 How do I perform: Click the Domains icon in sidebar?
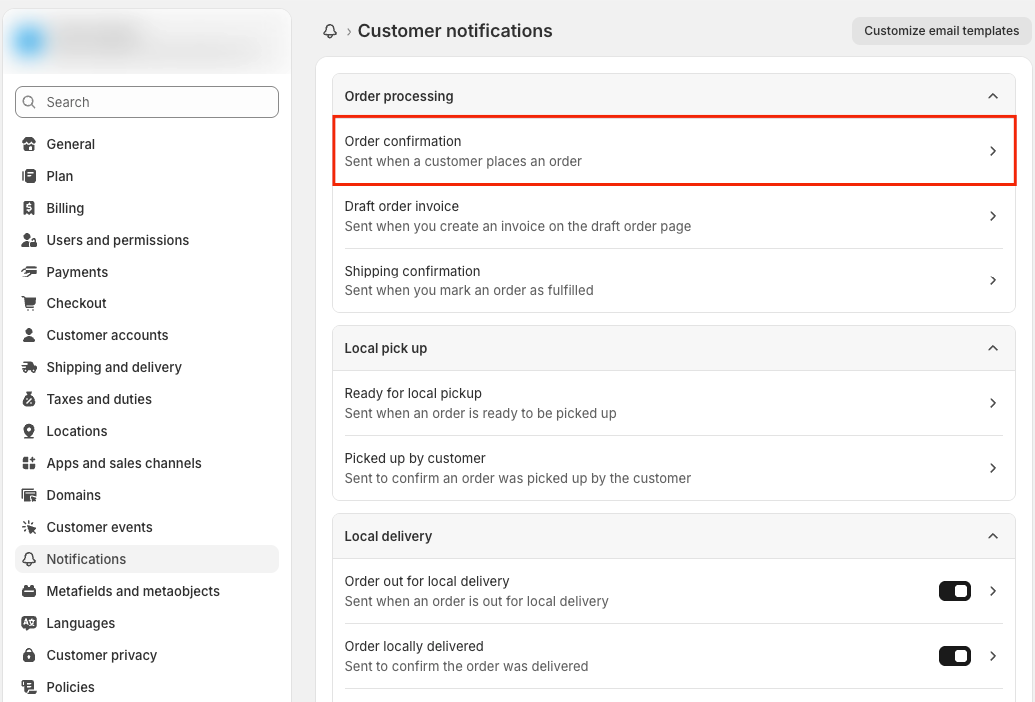point(29,495)
